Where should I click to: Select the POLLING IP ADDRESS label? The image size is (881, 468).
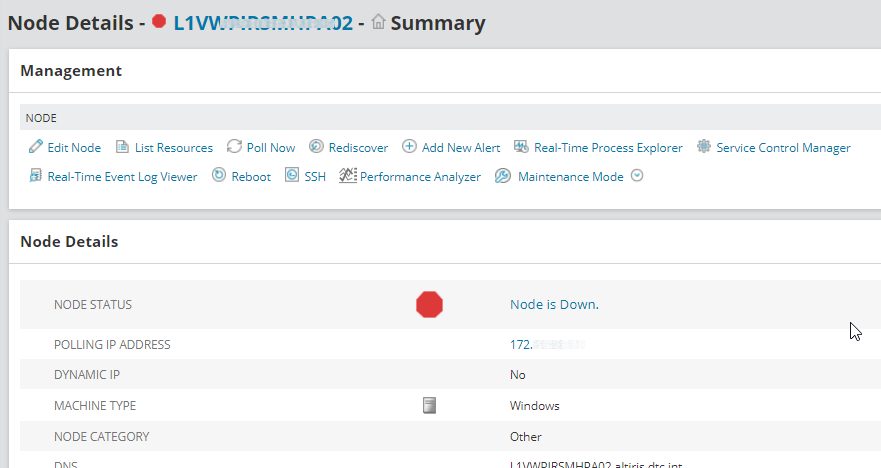point(112,344)
